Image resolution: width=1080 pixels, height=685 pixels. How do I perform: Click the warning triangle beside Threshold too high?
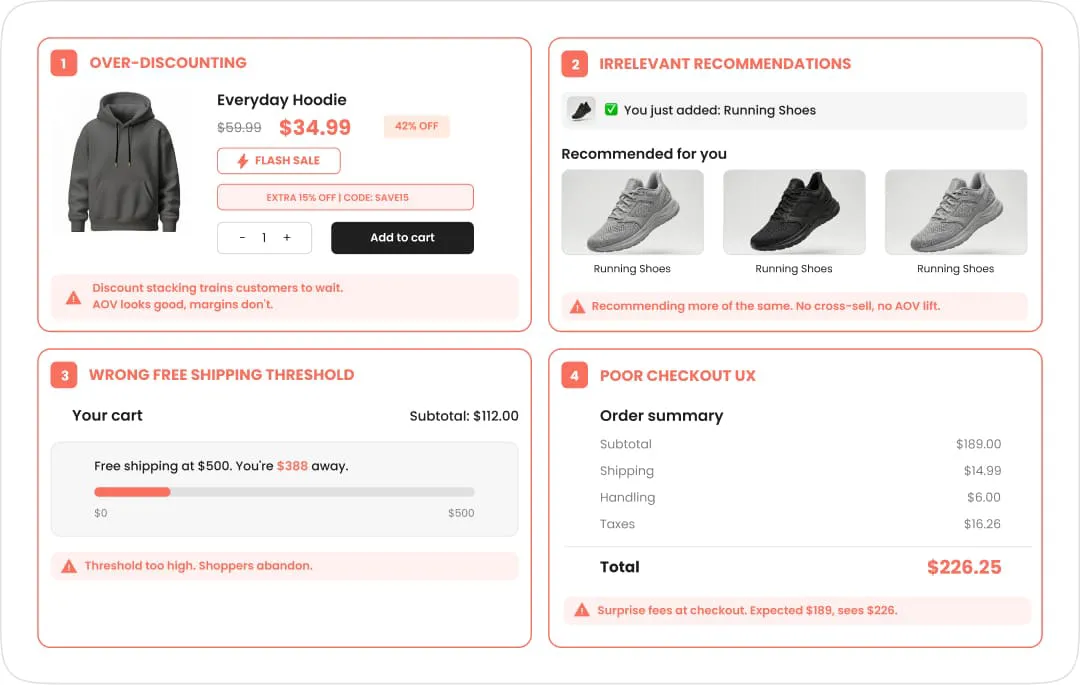[x=69, y=567]
